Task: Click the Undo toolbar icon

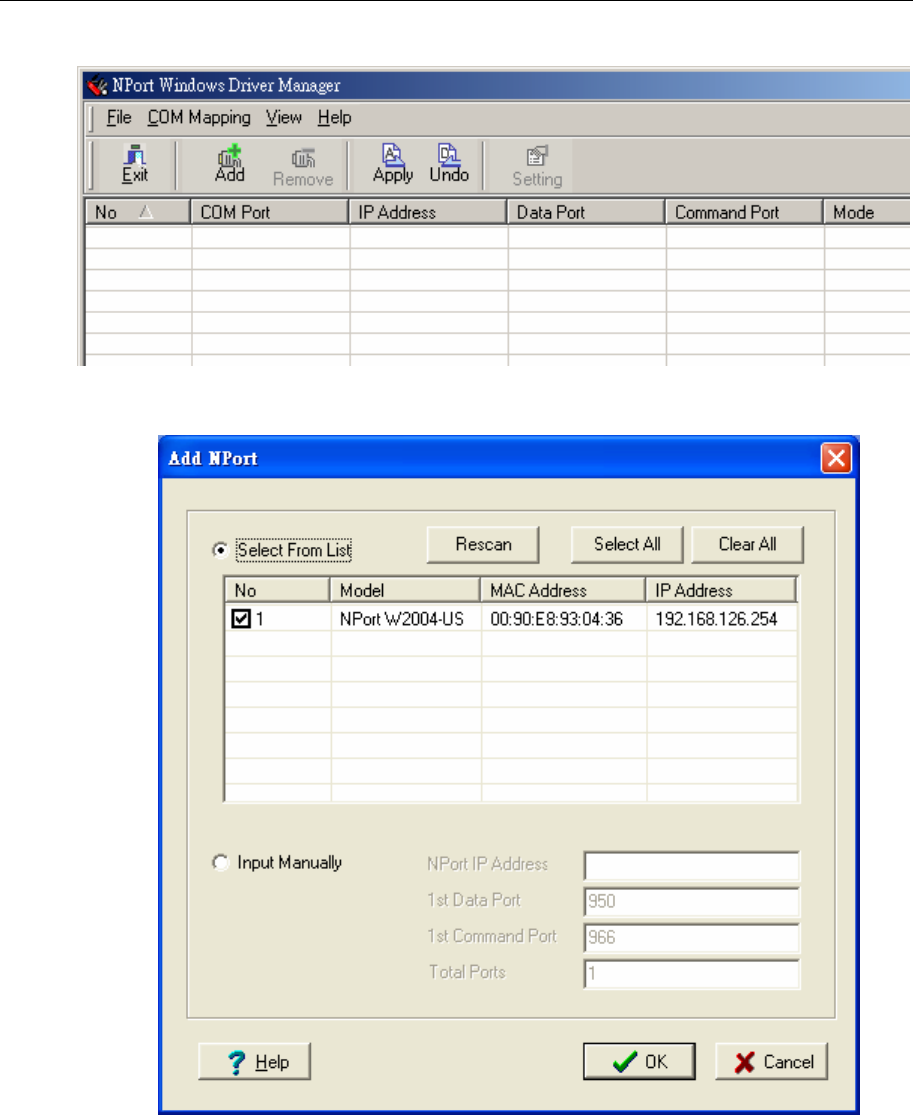Action: click(449, 165)
